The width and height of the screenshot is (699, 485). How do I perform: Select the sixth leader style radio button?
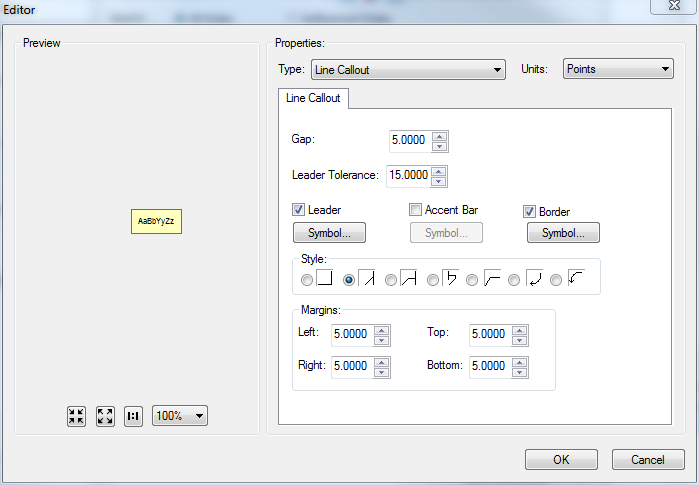(514, 280)
